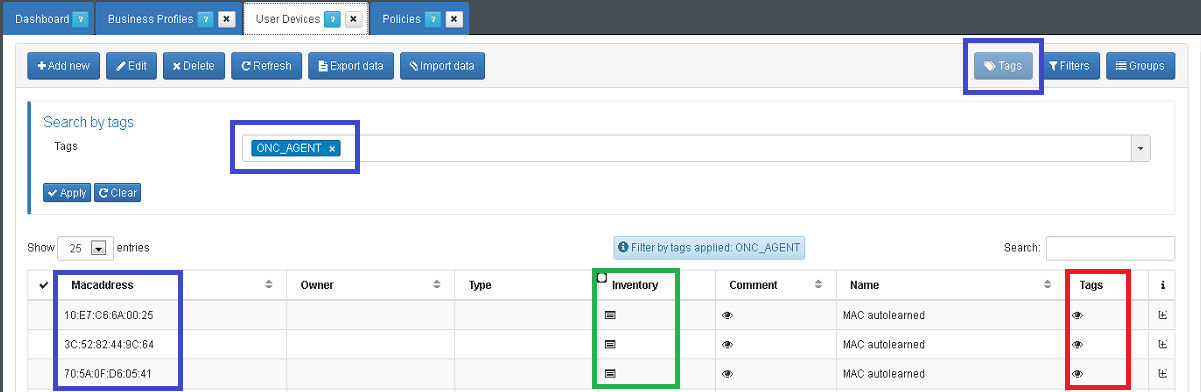Expand the Tags selection dropdown arrow
Viewport: 1201px width, 392px height.
(1141, 148)
